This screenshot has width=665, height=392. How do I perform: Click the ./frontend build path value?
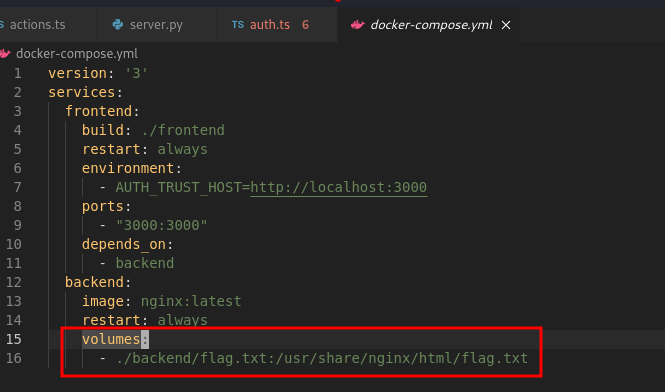(x=183, y=130)
